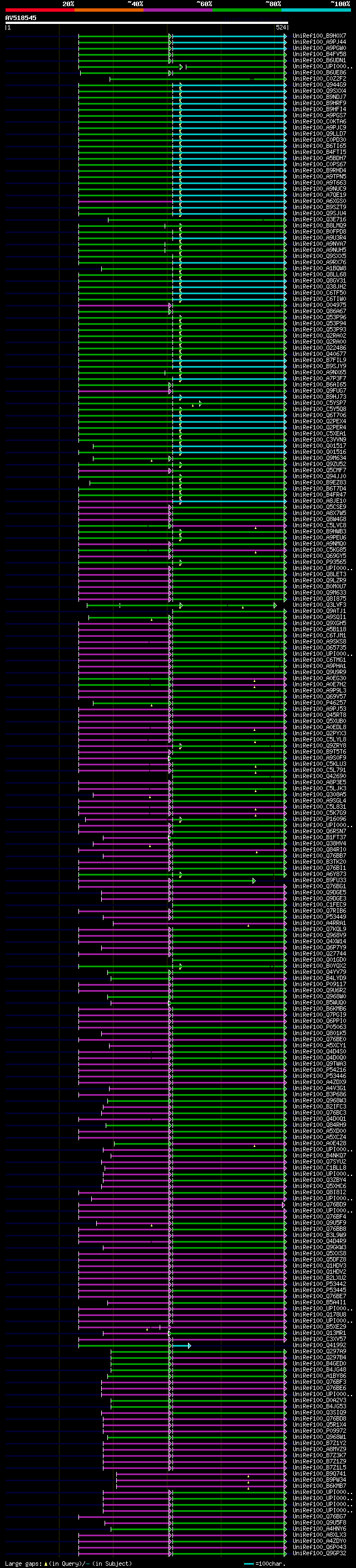
Task: Select the UniRef100_C5LVC8 label
Action: (x=319, y=525)
